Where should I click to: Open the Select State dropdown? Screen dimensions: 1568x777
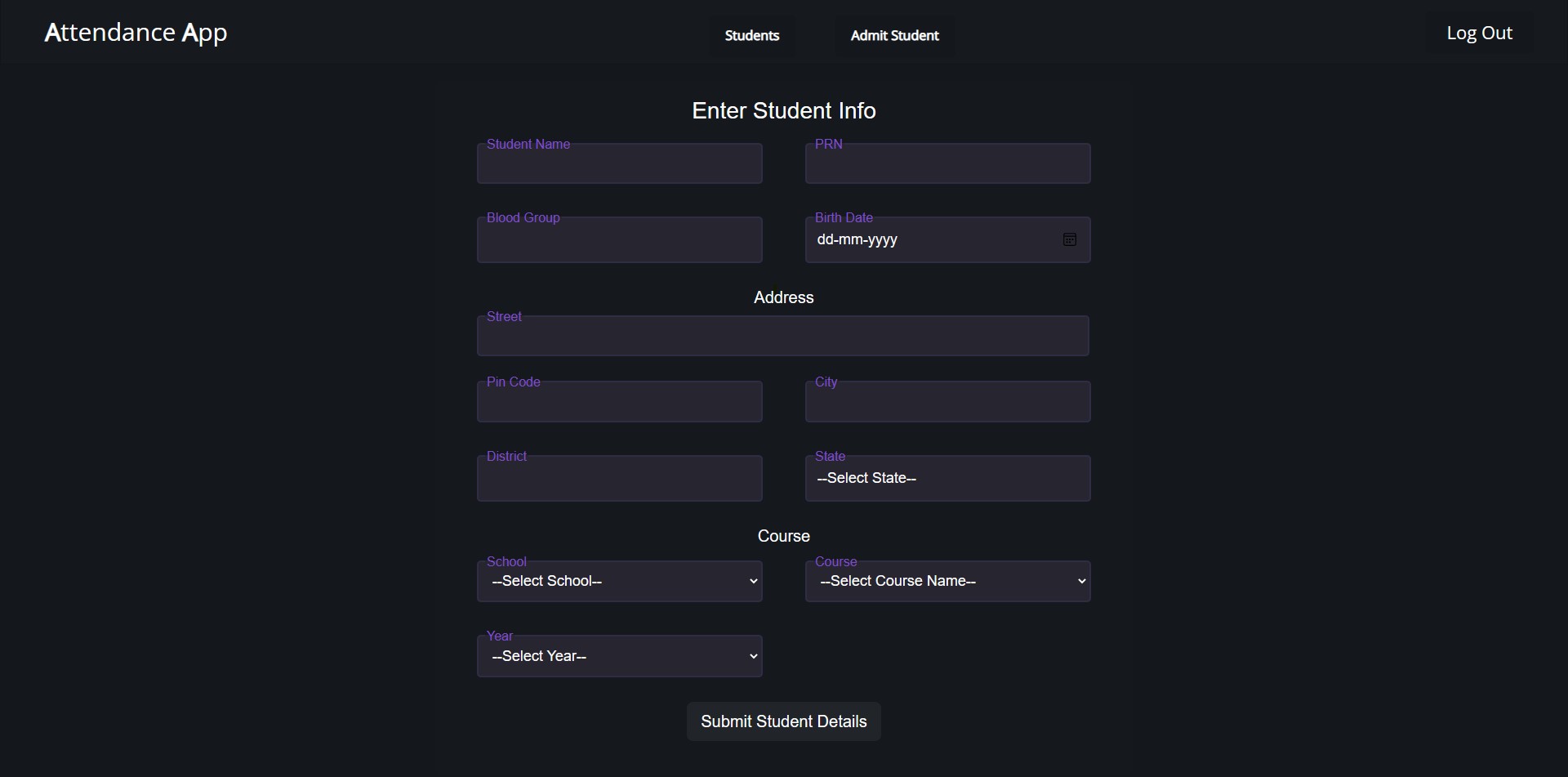pyautogui.click(x=947, y=478)
